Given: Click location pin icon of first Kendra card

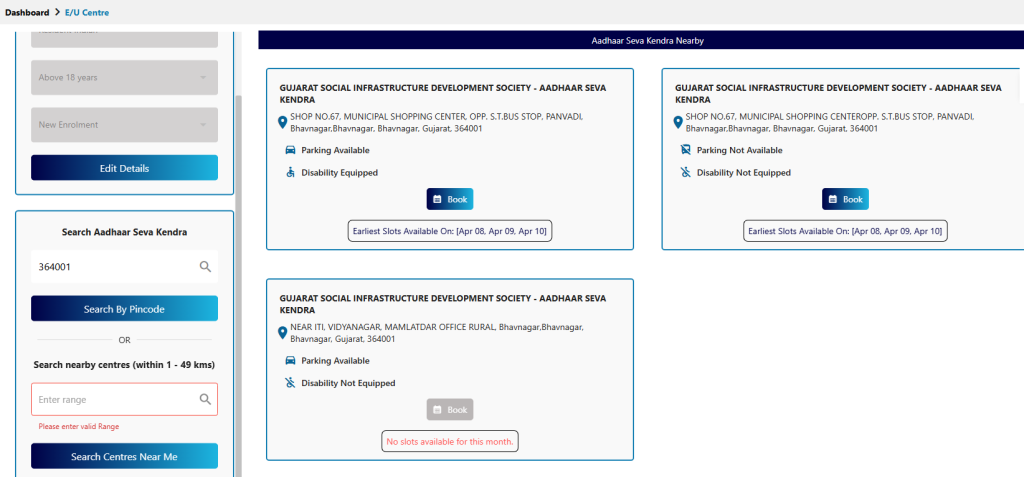Looking at the screenshot, I should click(x=283, y=122).
